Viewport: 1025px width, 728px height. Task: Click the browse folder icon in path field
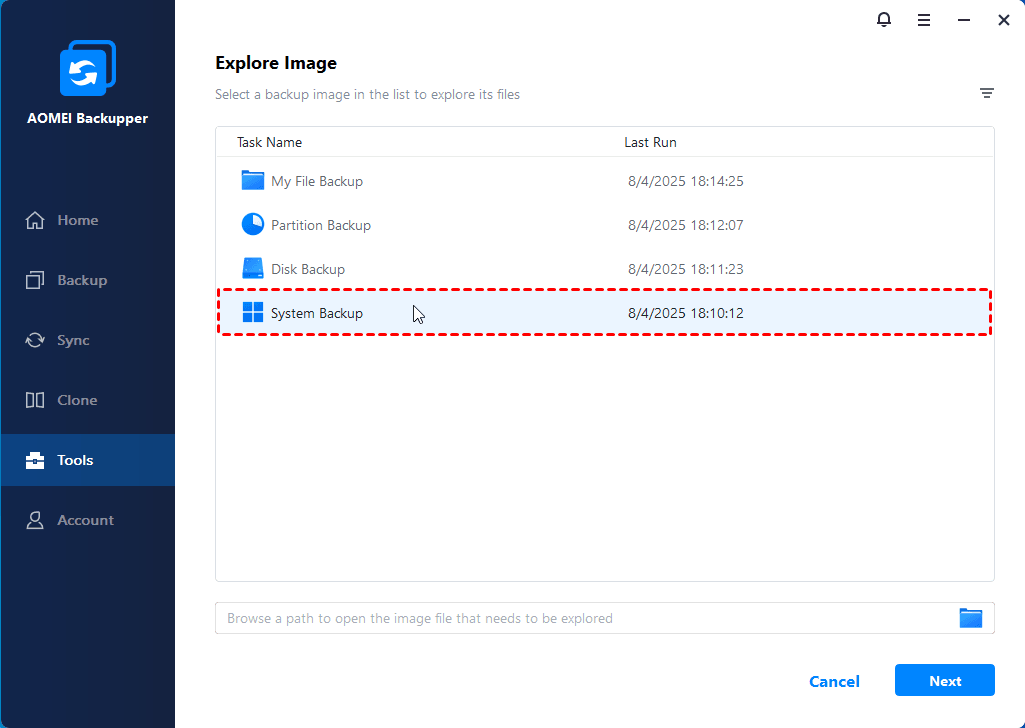pos(971,618)
